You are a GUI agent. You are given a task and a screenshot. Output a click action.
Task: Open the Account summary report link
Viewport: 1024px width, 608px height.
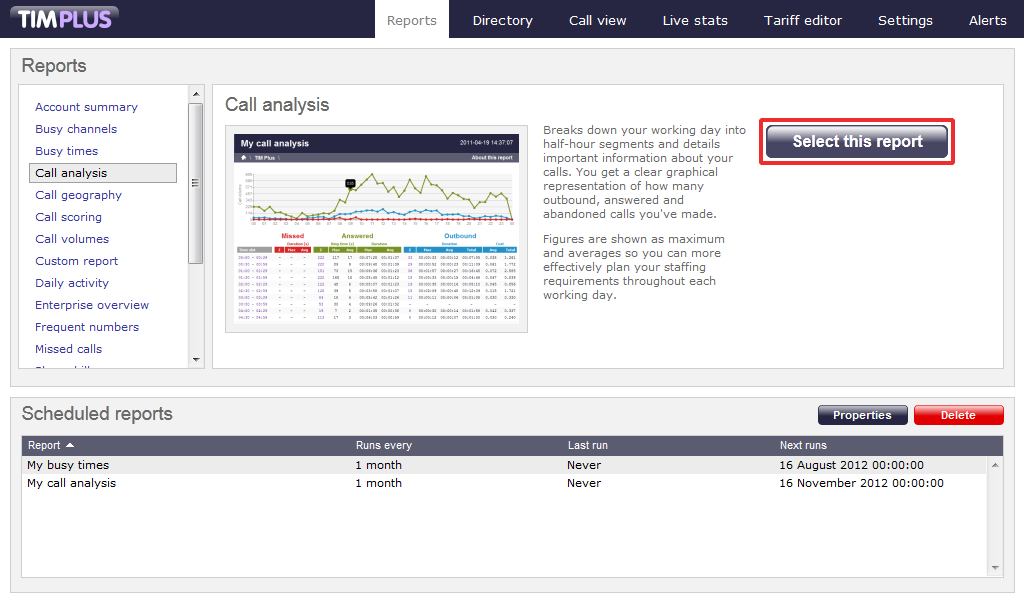(86, 107)
